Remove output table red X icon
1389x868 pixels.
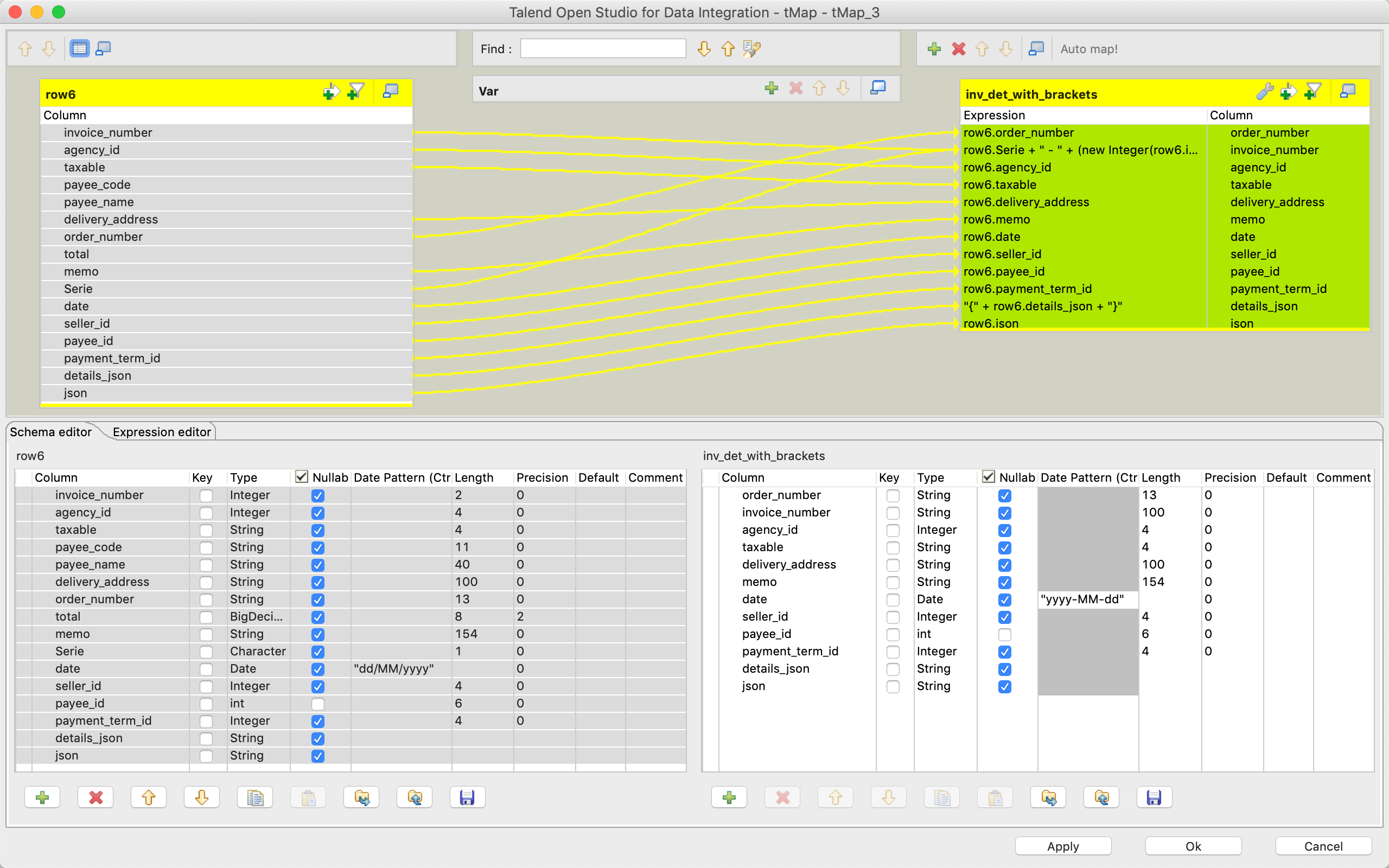[x=958, y=49]
